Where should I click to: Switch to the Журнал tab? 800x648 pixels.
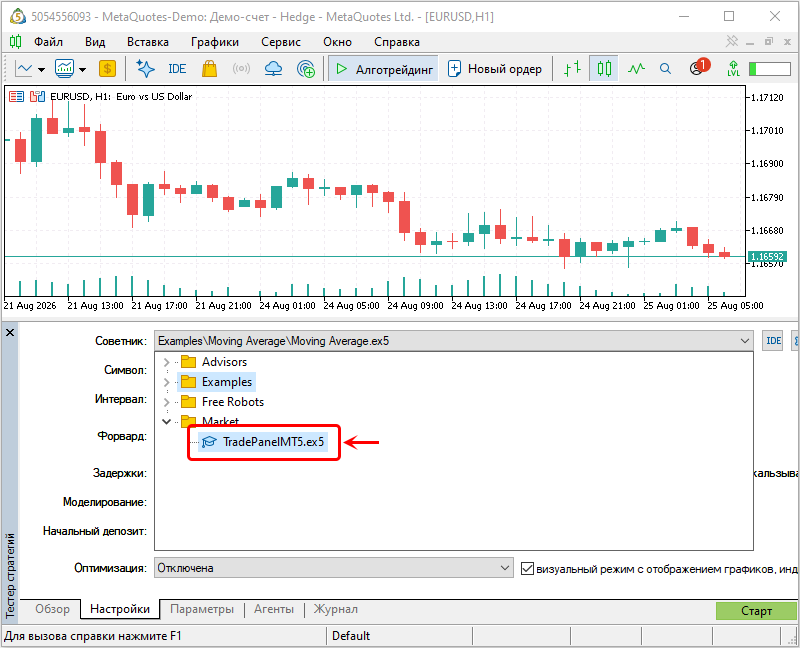(x=335, y=609)
